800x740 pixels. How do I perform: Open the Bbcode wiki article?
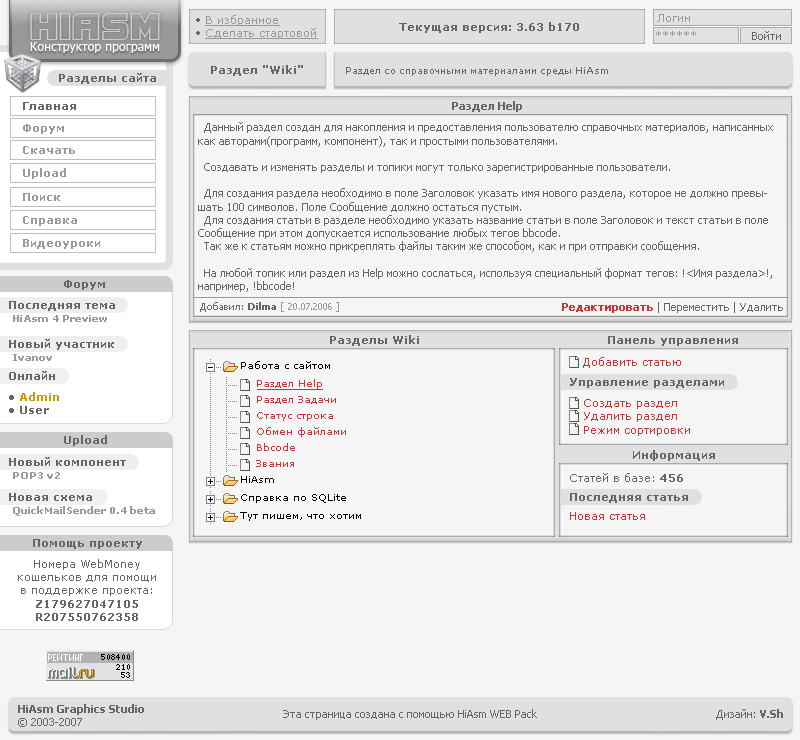point(276,448)
